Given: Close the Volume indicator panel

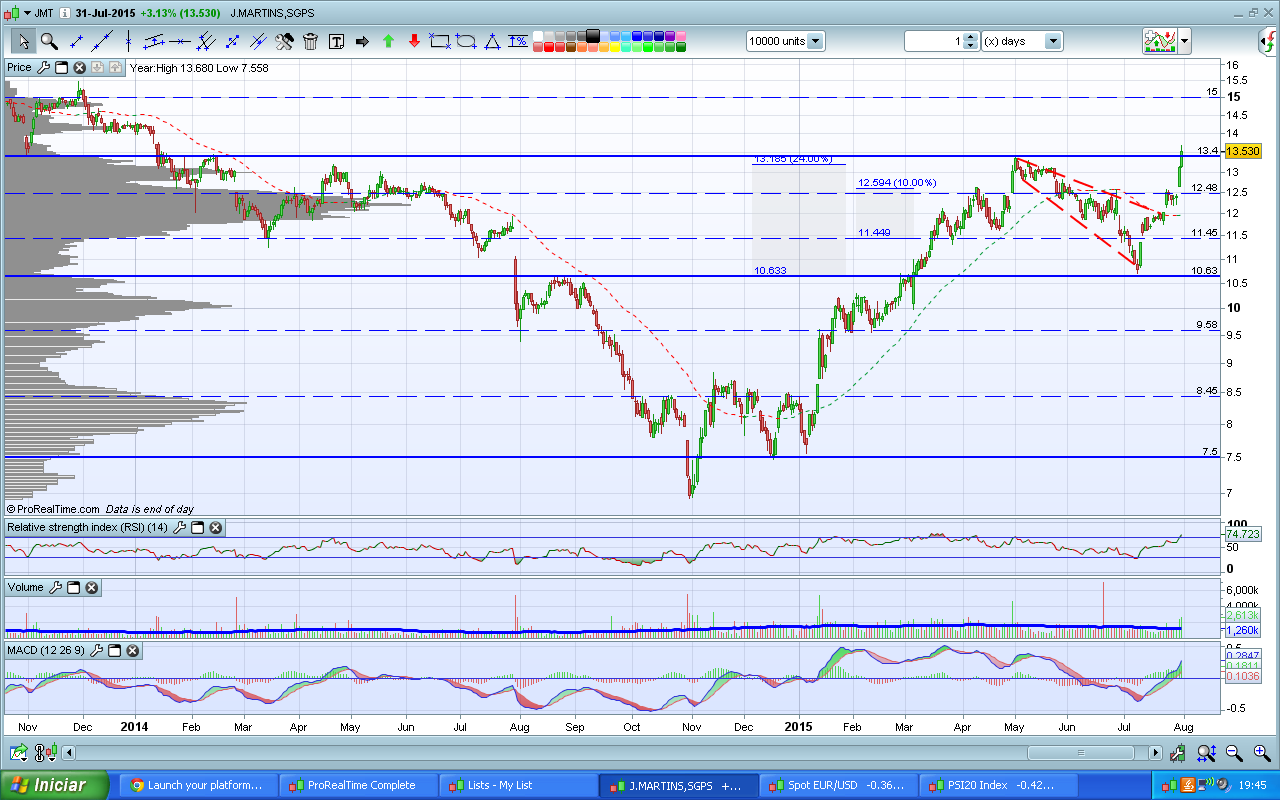Looking at the screenshot, I should click(91, 587).
